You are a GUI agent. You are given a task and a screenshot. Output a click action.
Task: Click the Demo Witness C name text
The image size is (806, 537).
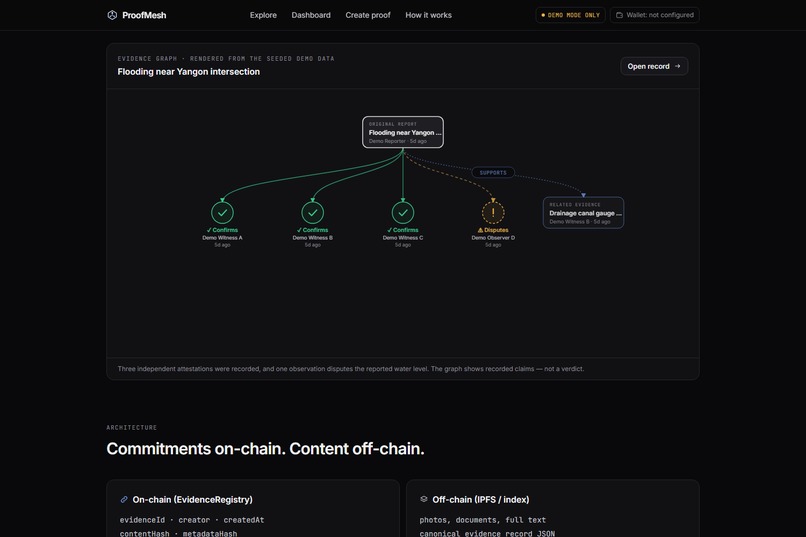[403, 238]
